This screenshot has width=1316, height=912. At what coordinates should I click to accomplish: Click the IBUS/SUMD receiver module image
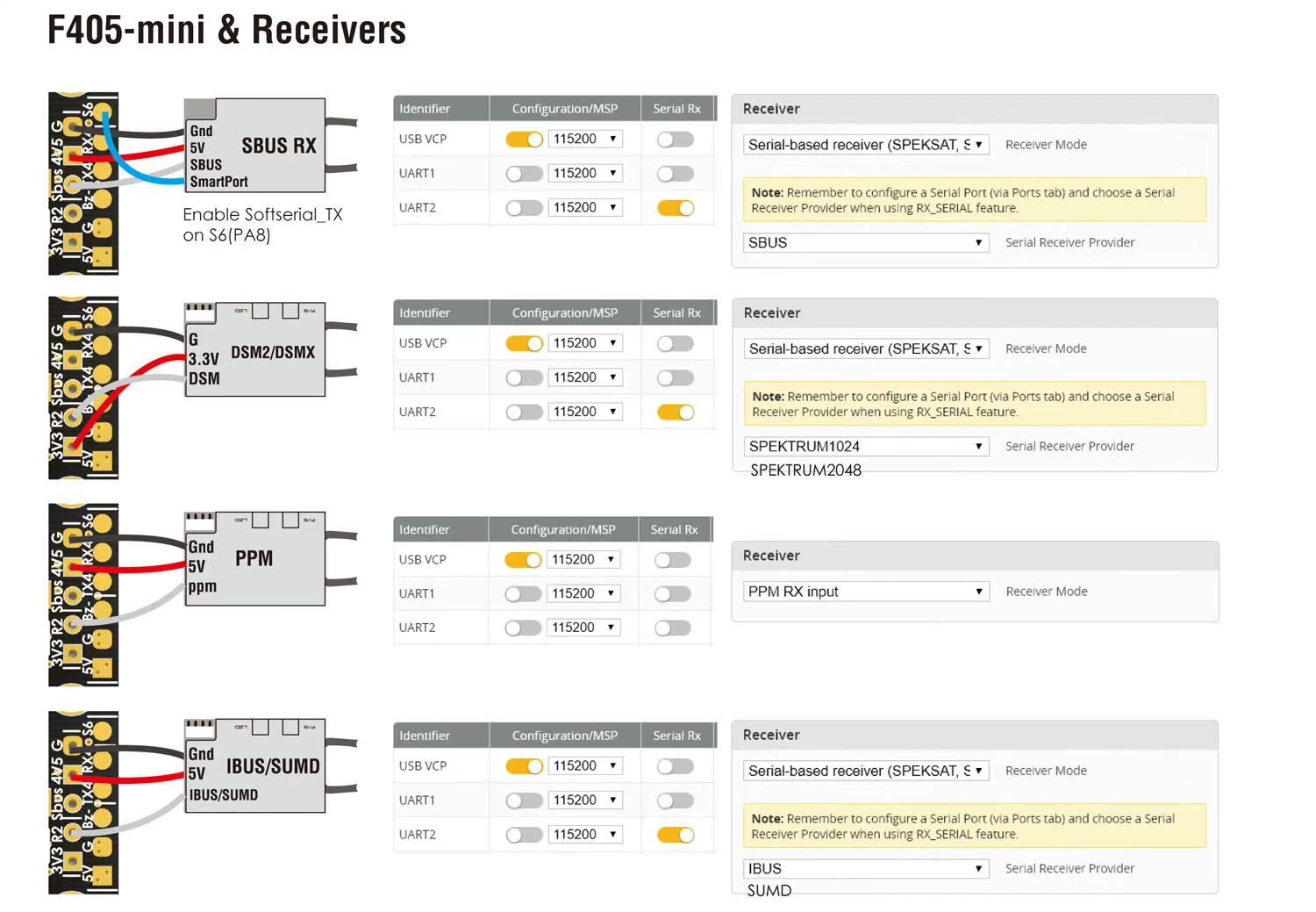tap(254, 765)
